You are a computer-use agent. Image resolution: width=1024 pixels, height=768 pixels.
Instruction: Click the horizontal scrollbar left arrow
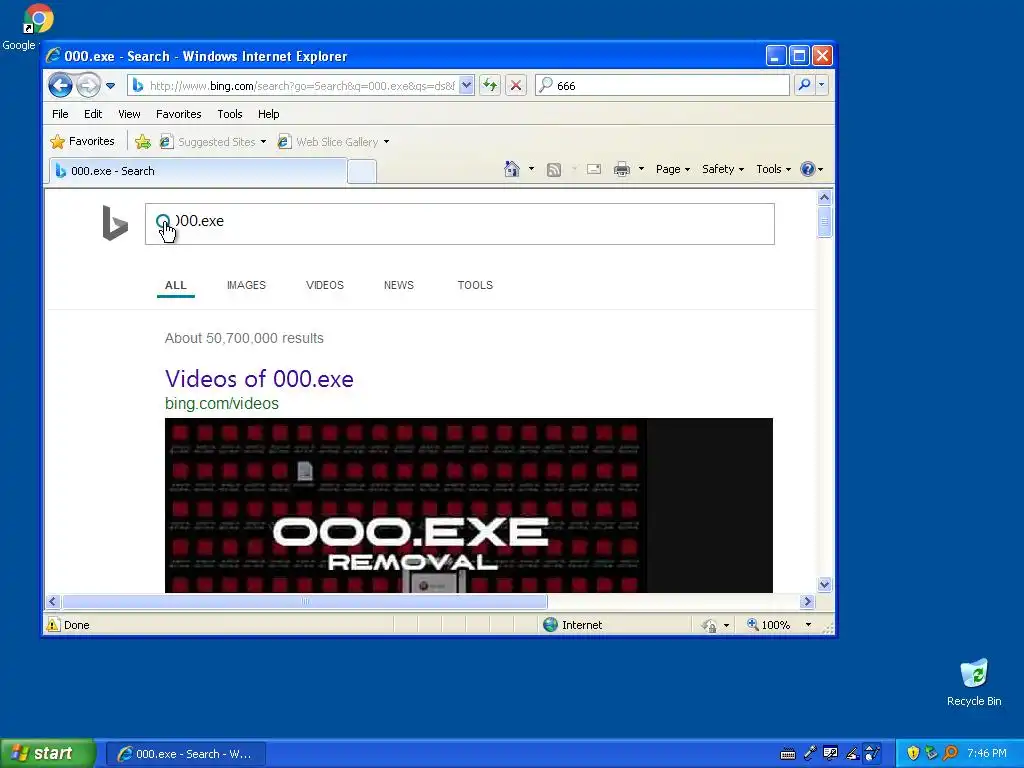pos(54,601)
